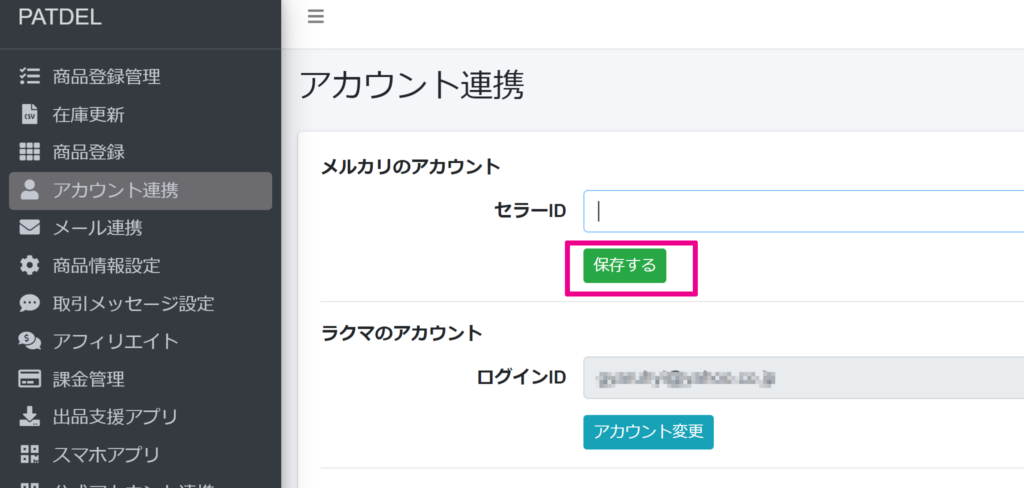Click the speech bubble icon for 取引メッセージ設定
This screenshot has width=1024, height=488.
tap(30, 304)
